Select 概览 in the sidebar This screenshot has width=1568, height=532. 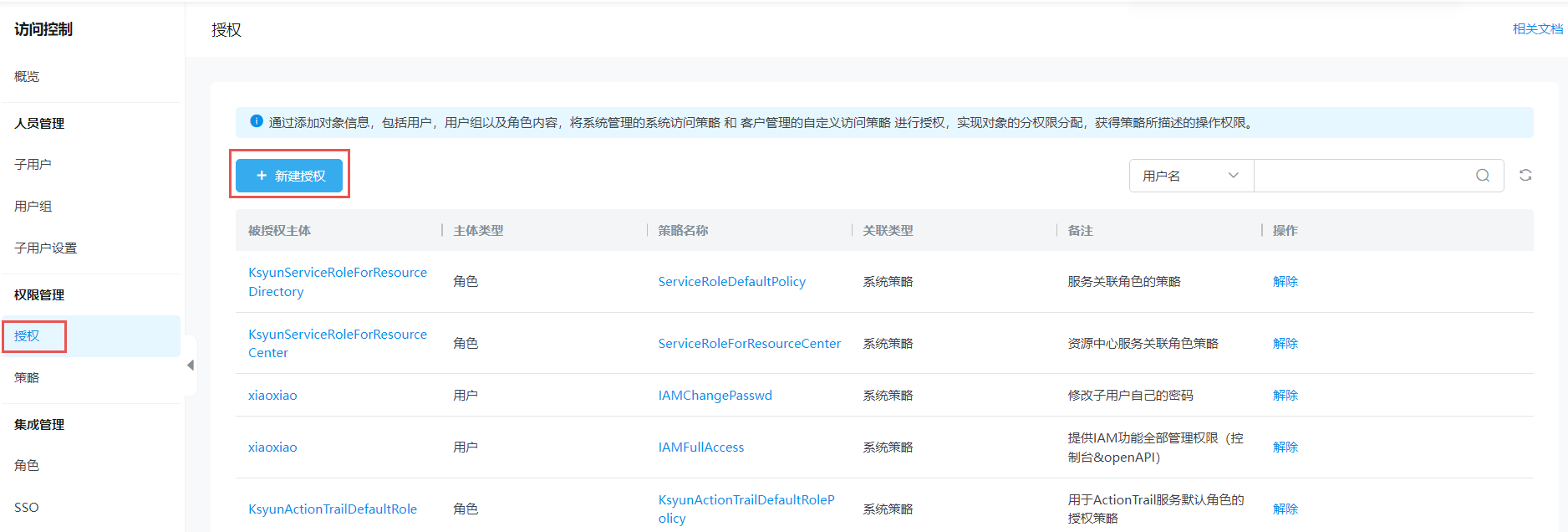tap(27, 77)
